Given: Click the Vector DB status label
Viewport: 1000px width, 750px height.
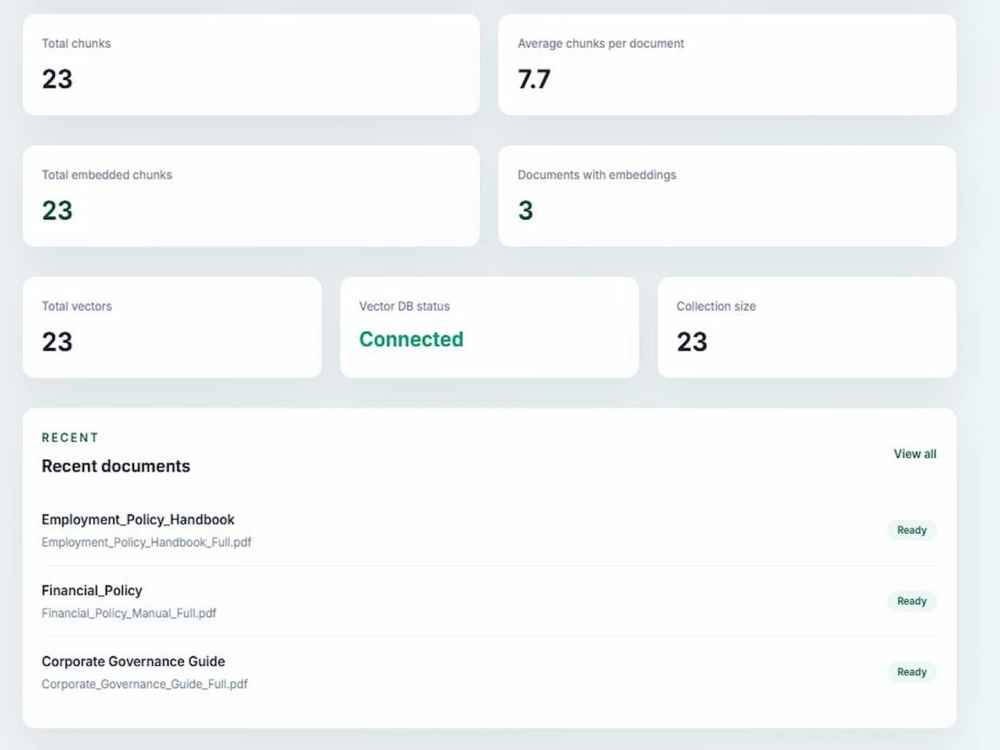Looking at the screenshot, I should (x=404, y=306).
